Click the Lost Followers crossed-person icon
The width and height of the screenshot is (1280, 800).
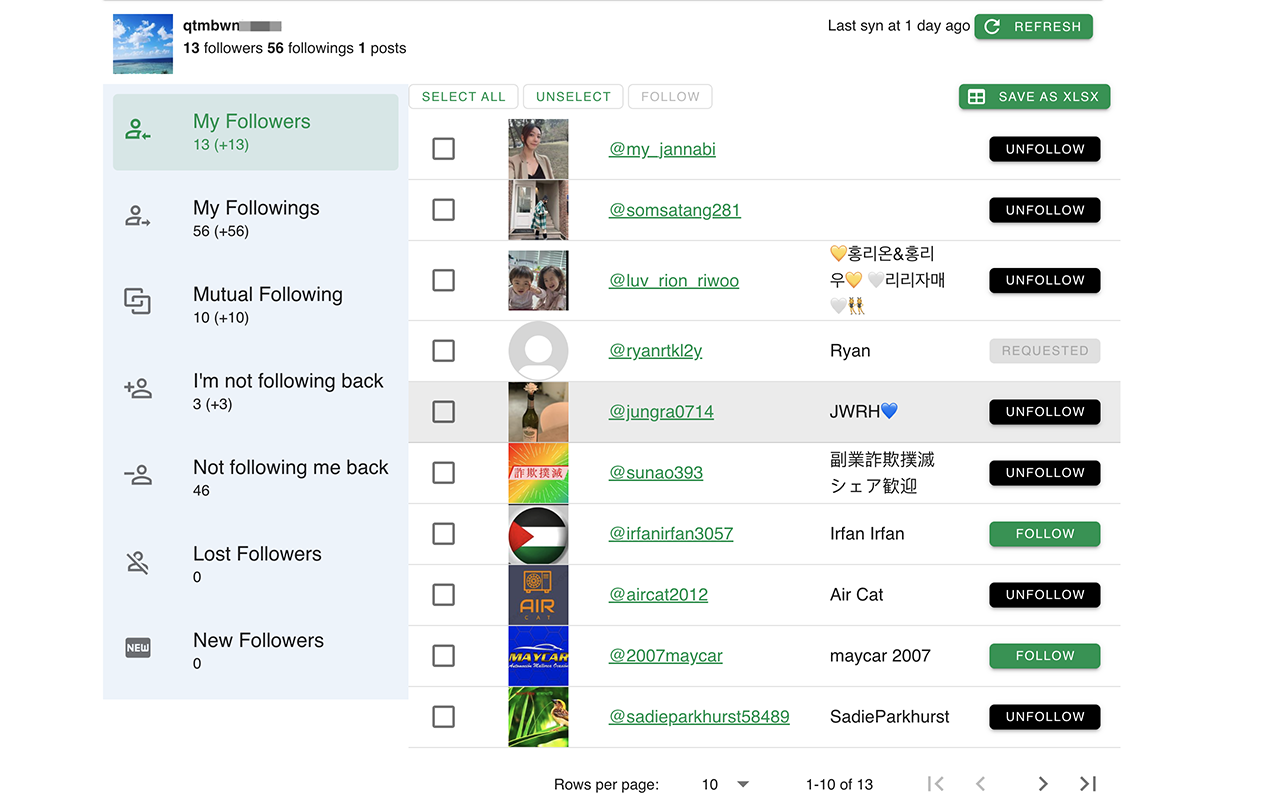pyautogui.click(x=138, y=563)
